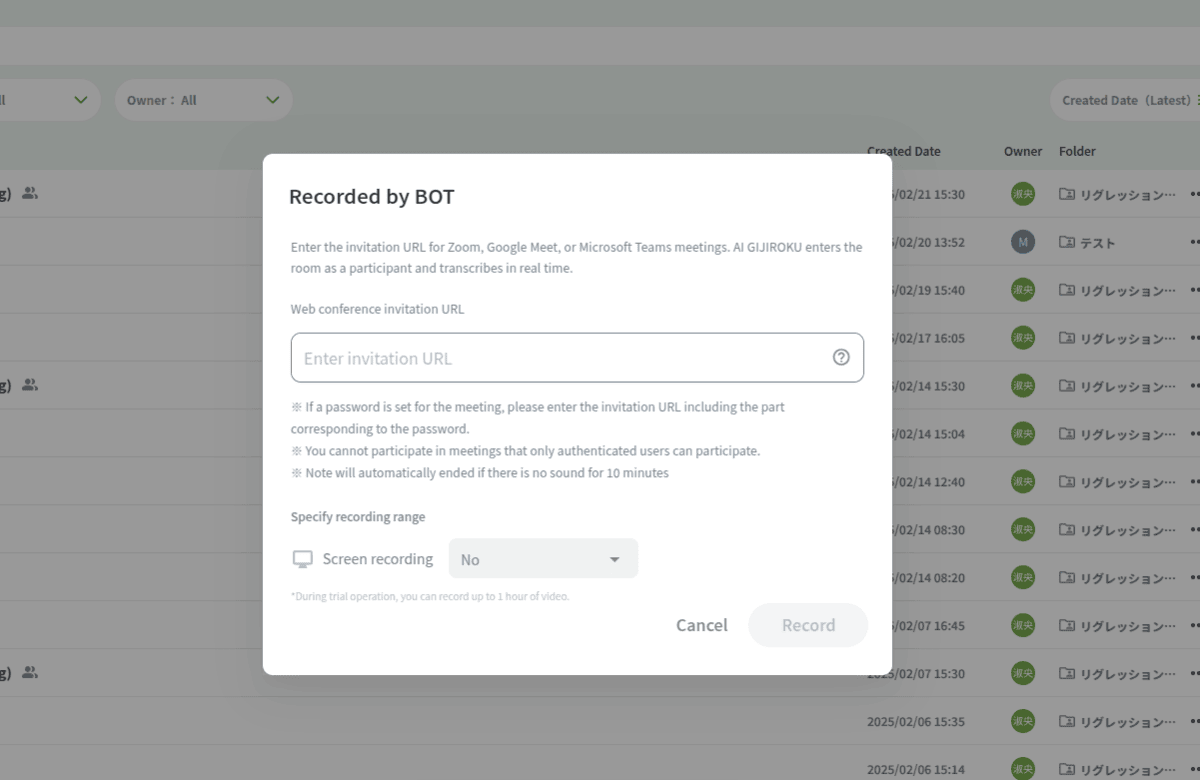This screenshot has width=1200, height=780.
Task: Open the Created Date (Latest) sort dropdown
Action: point(1126,100)
